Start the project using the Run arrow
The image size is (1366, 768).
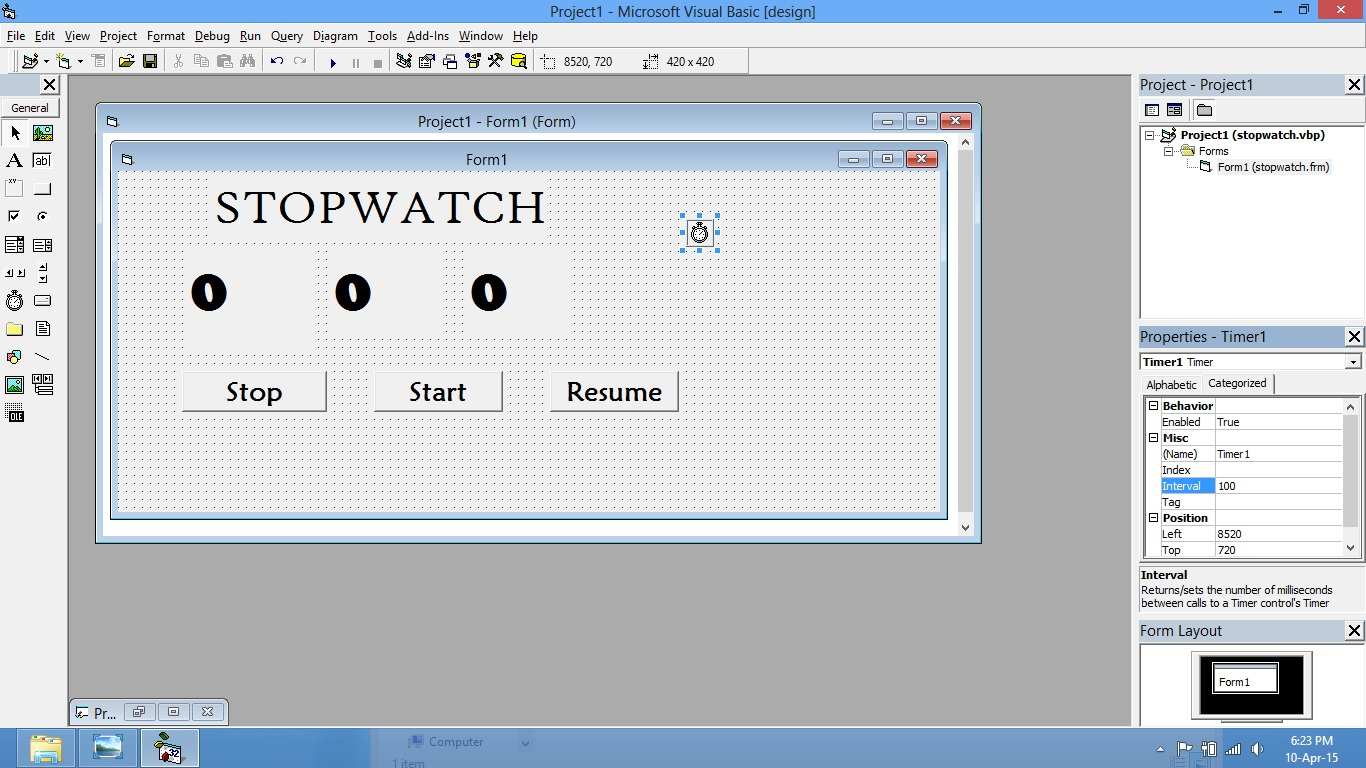pyautogui.click(x=333, y=61)
